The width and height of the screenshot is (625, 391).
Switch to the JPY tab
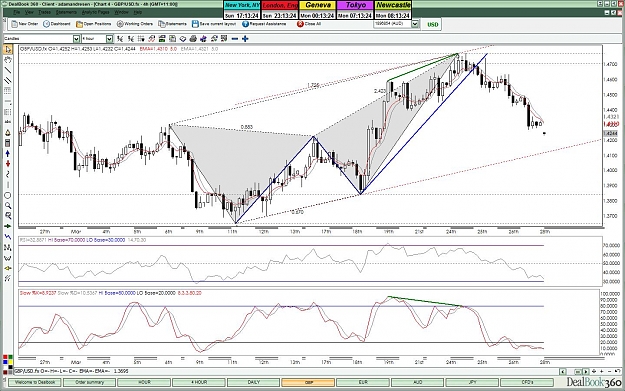click(472, 382)
